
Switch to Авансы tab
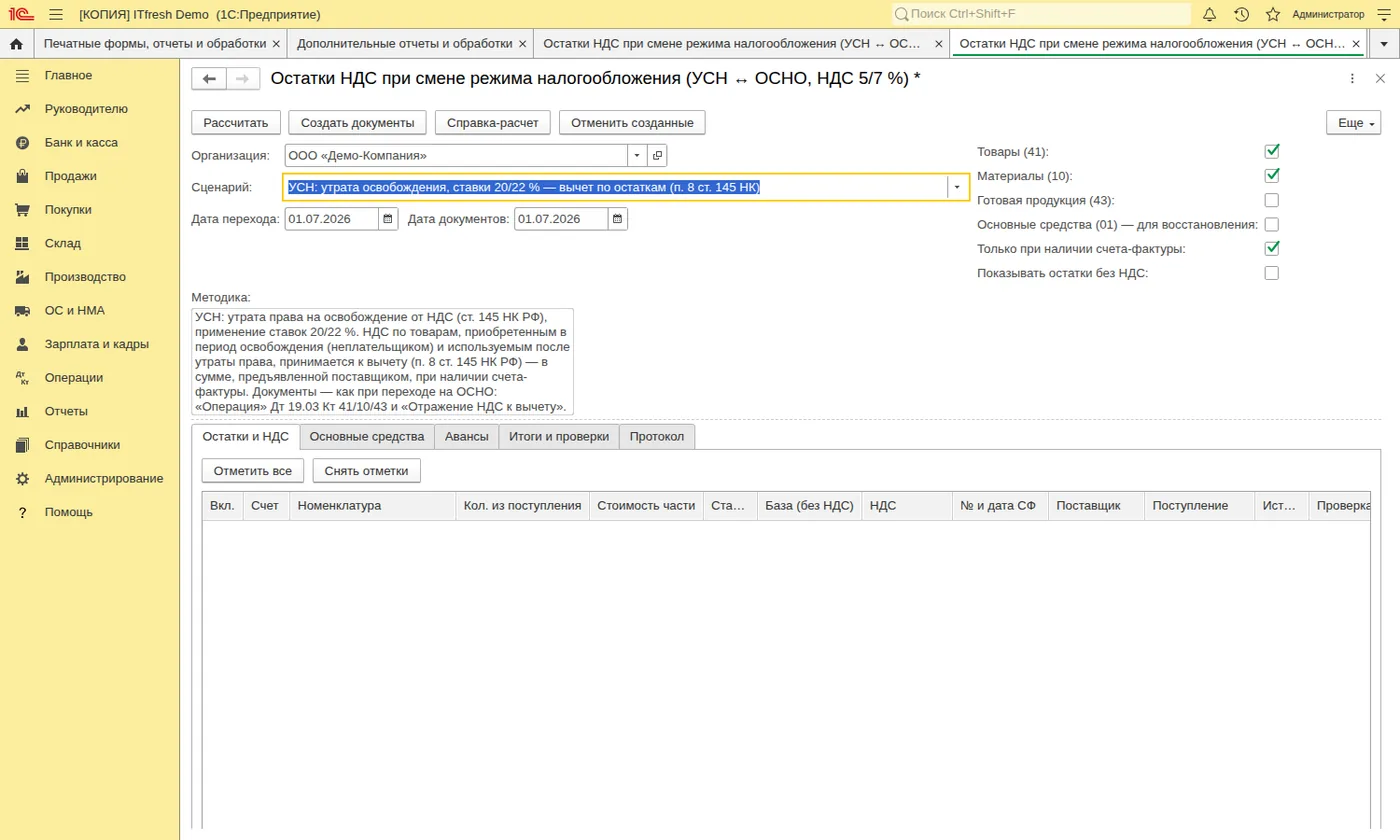pyautogui.click(x=467, y=437)
